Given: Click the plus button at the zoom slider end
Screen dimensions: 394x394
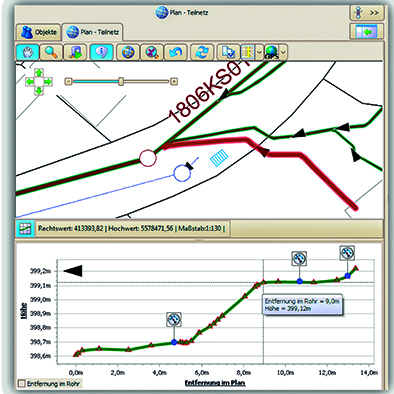Looking at the screenshot, I should [174, 81].
